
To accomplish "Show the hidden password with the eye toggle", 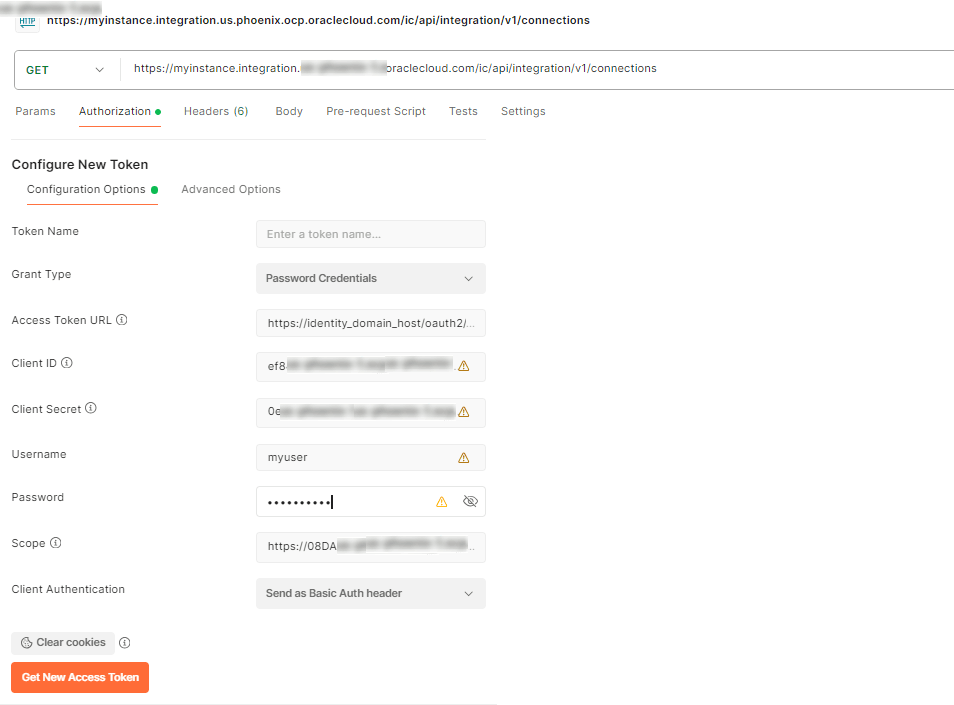I will click(470, 501).
